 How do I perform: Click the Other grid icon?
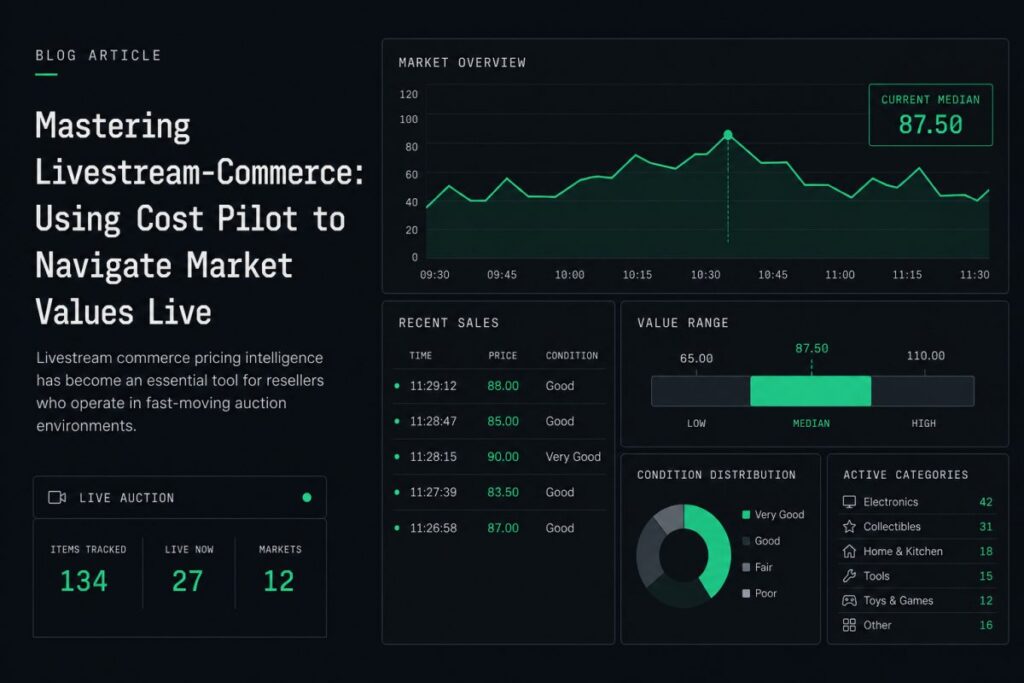pyautogui.click(x=849, y=625)
